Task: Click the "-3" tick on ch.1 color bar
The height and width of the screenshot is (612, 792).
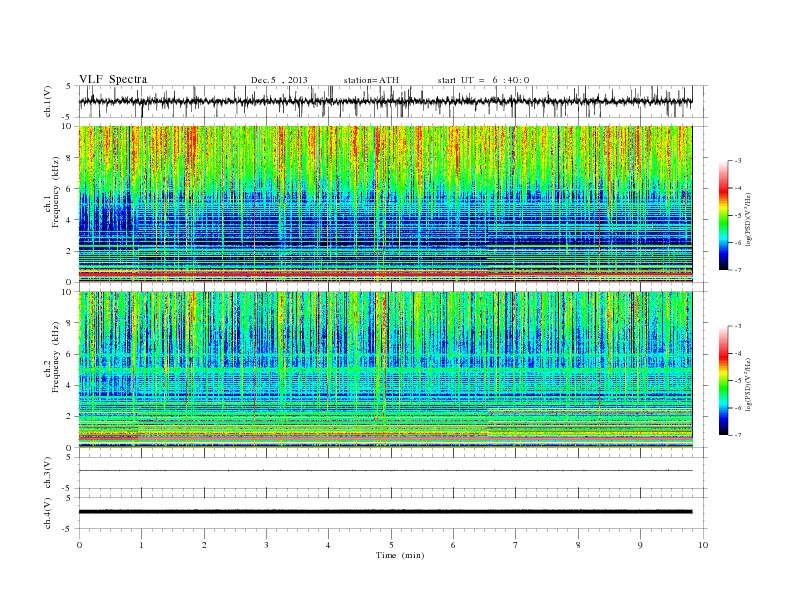Action: (x=738, y=161)
